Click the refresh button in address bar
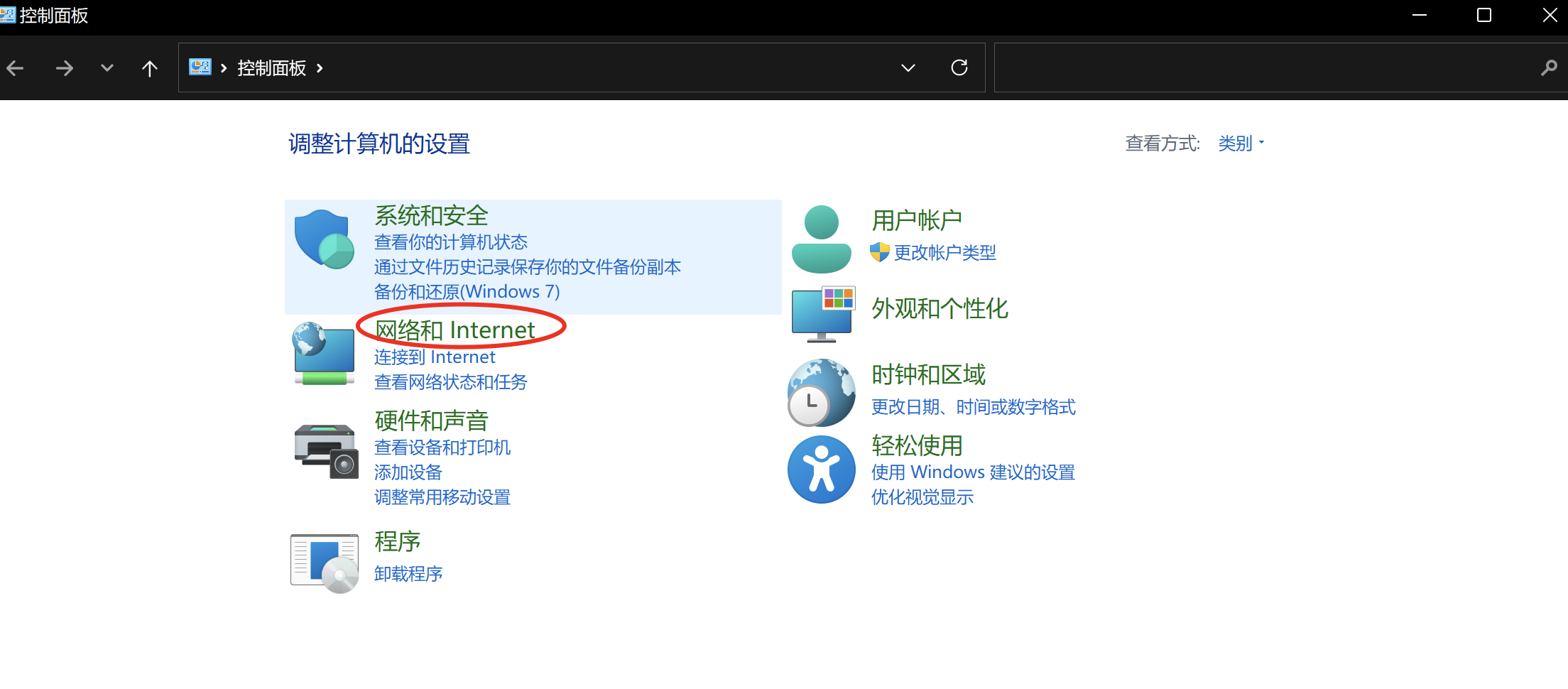1568x689 pixels. tap(959, 67)
